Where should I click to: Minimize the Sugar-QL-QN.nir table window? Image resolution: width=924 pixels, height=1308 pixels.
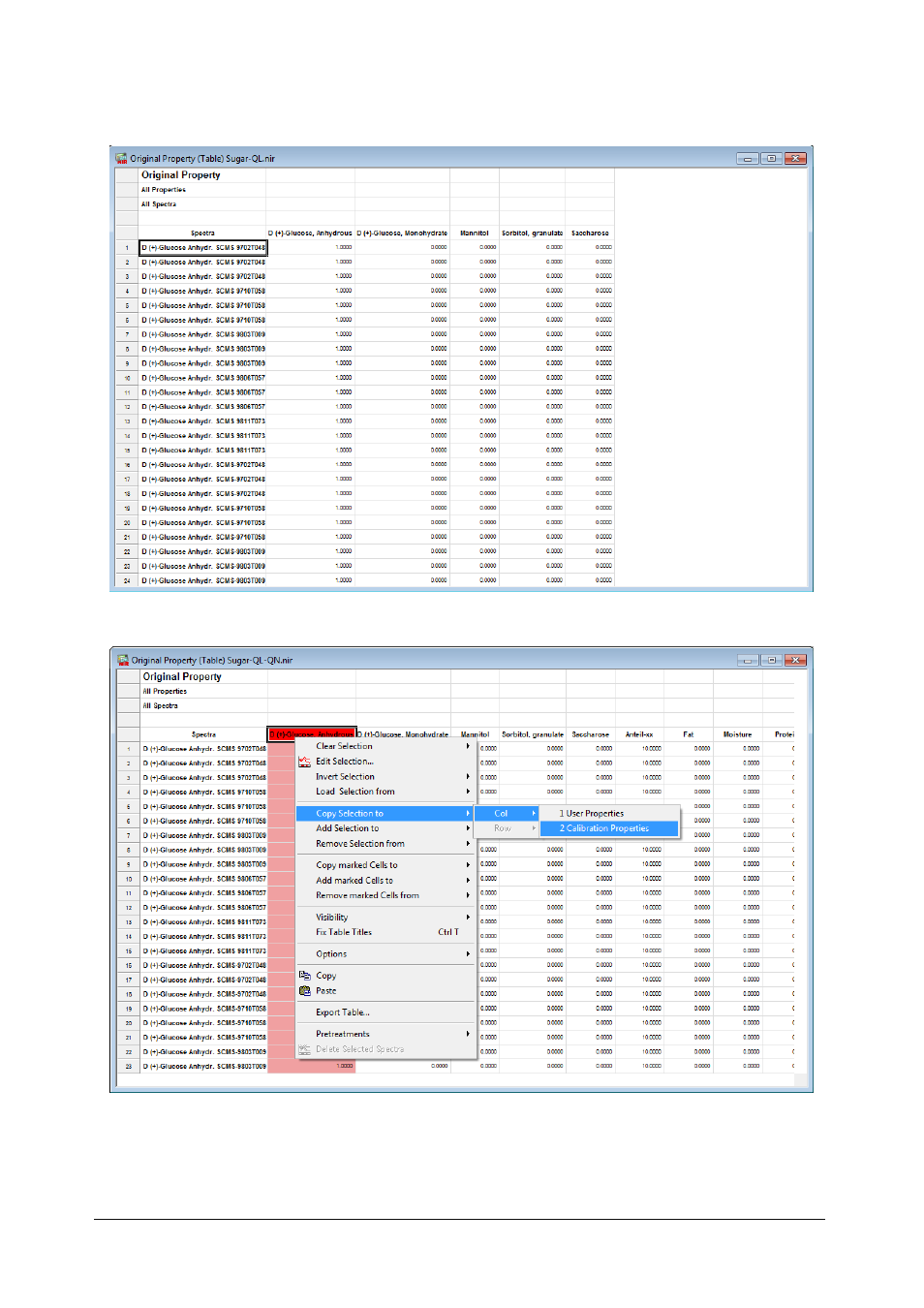coord(747,660)
